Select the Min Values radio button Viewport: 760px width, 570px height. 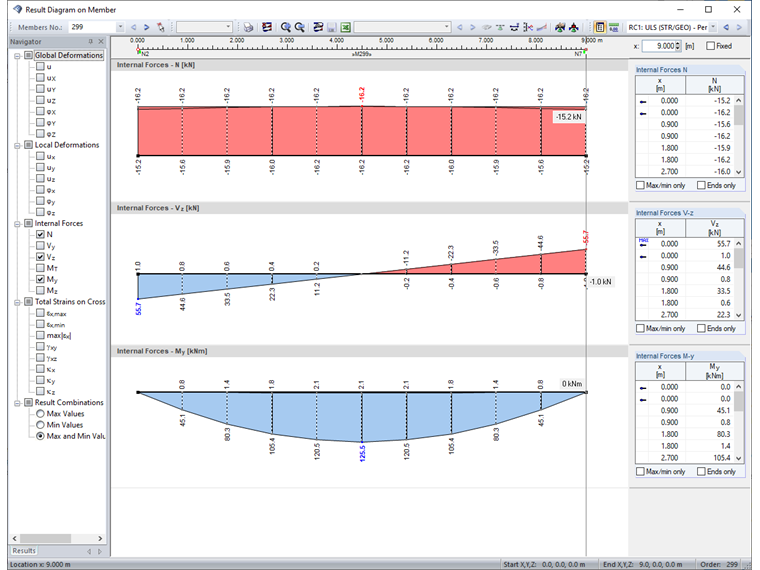click(x=40, y=425)
